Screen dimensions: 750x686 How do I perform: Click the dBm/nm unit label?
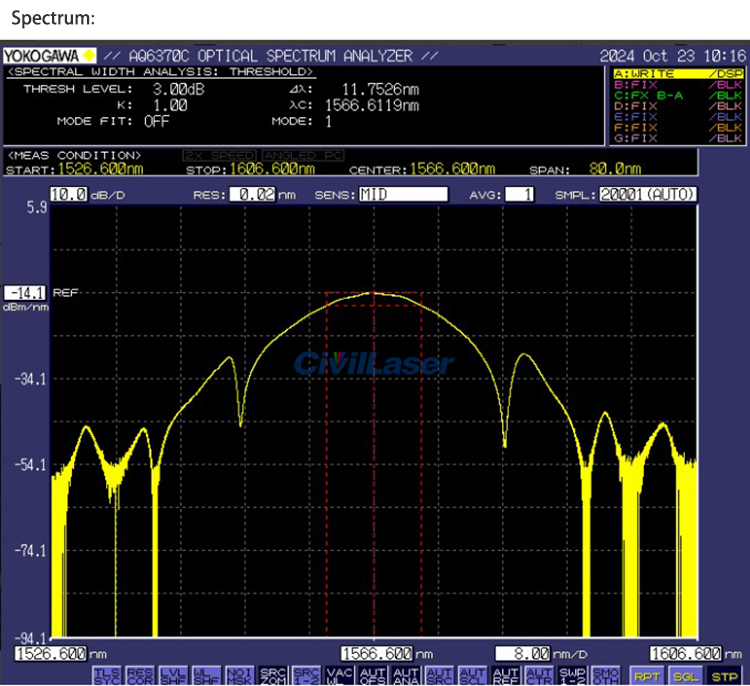click(x=25, y=307)
